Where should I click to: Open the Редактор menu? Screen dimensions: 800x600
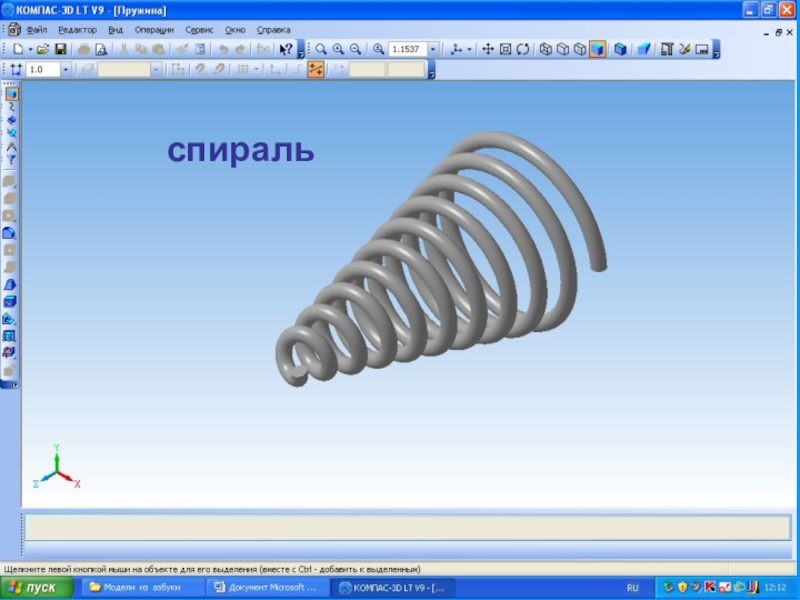click(x=78, y=30)
